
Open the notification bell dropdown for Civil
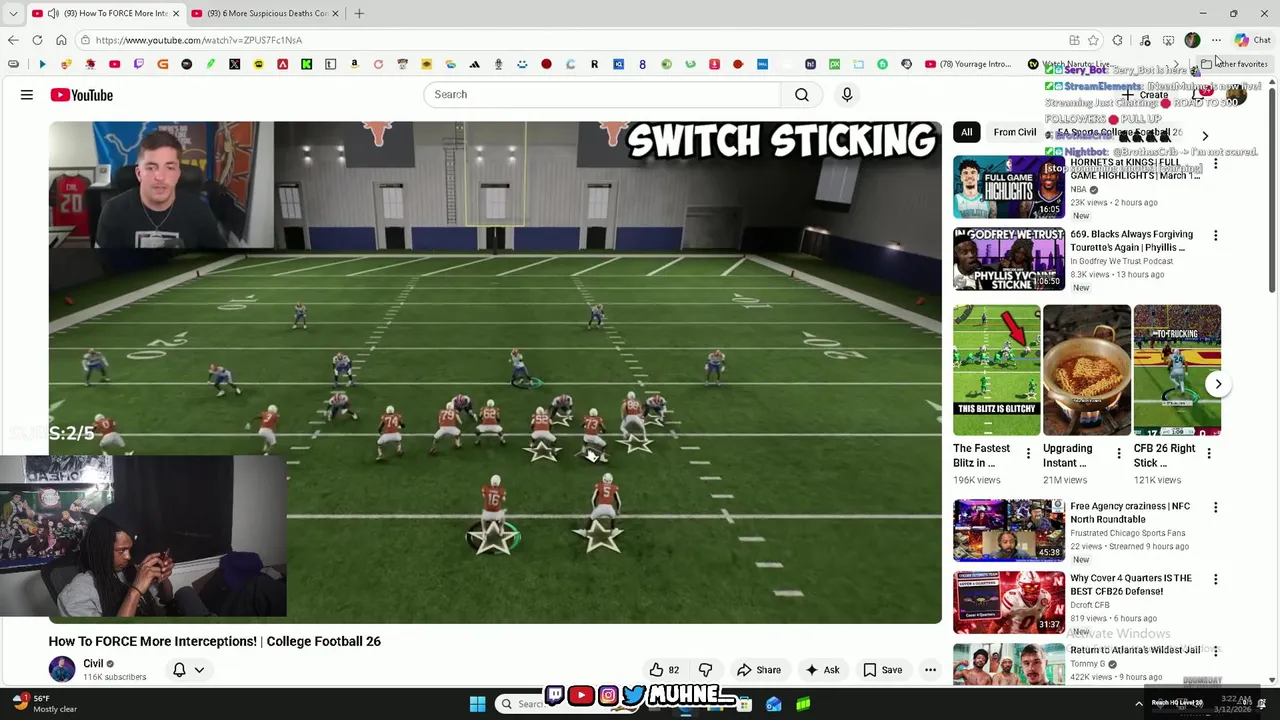pos(188,670)
